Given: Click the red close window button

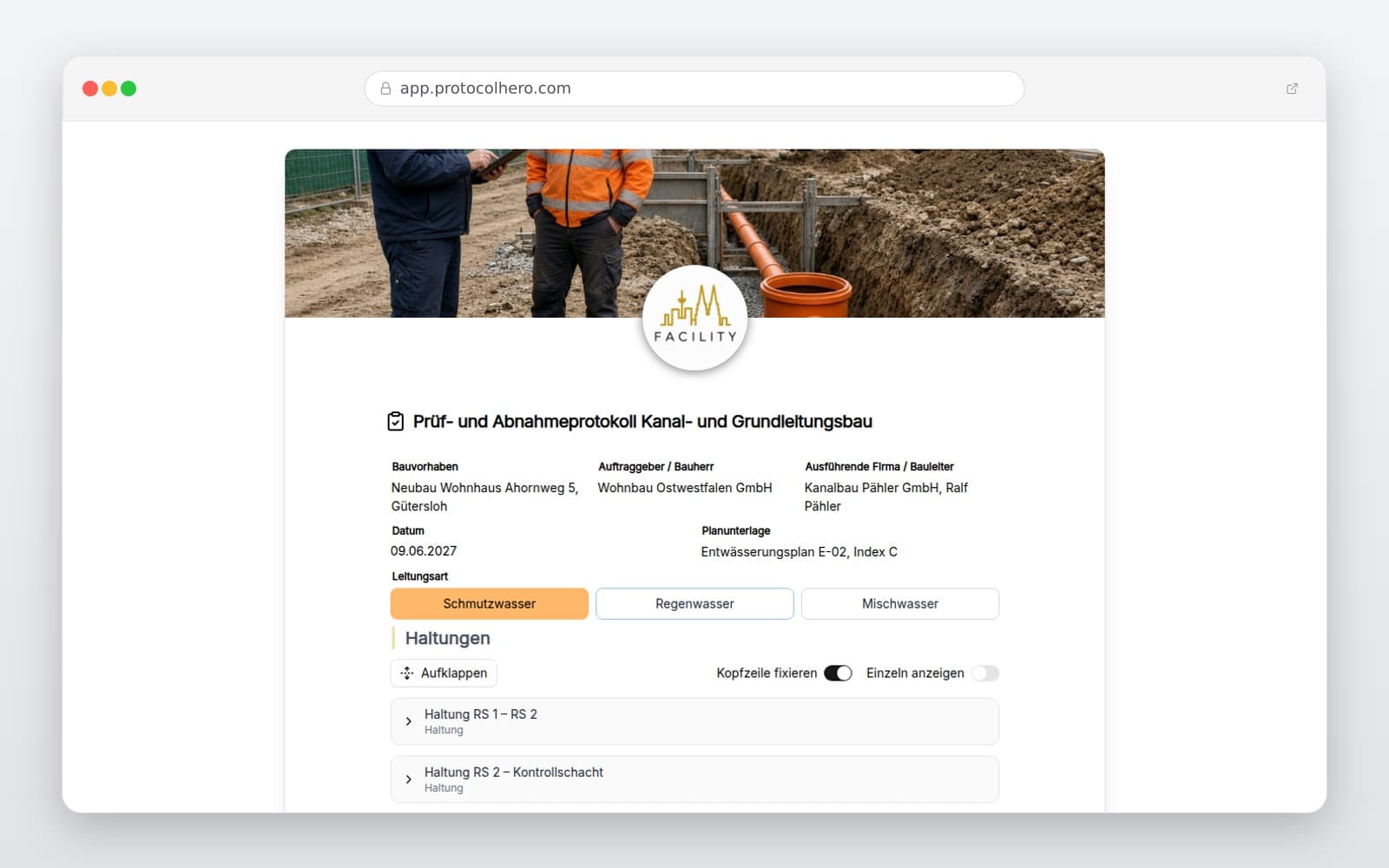Looking at the screenshot, I should click(x=90, y=89).
